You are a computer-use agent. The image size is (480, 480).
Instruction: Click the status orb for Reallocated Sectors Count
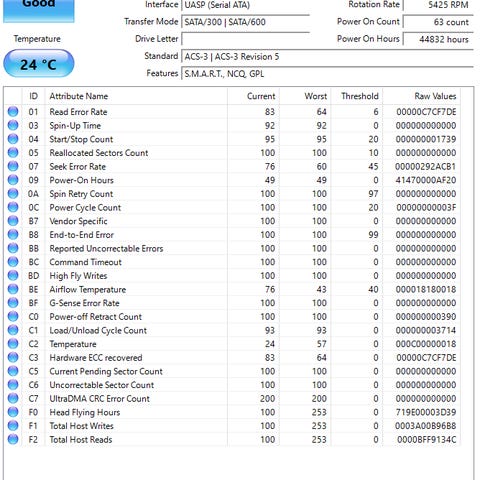point(13,153)
